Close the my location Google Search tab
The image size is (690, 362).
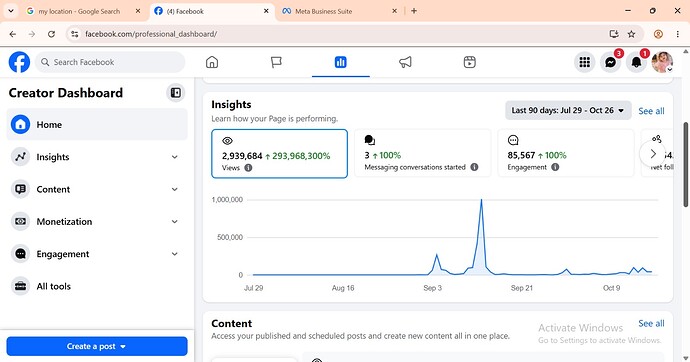(138, 11)
